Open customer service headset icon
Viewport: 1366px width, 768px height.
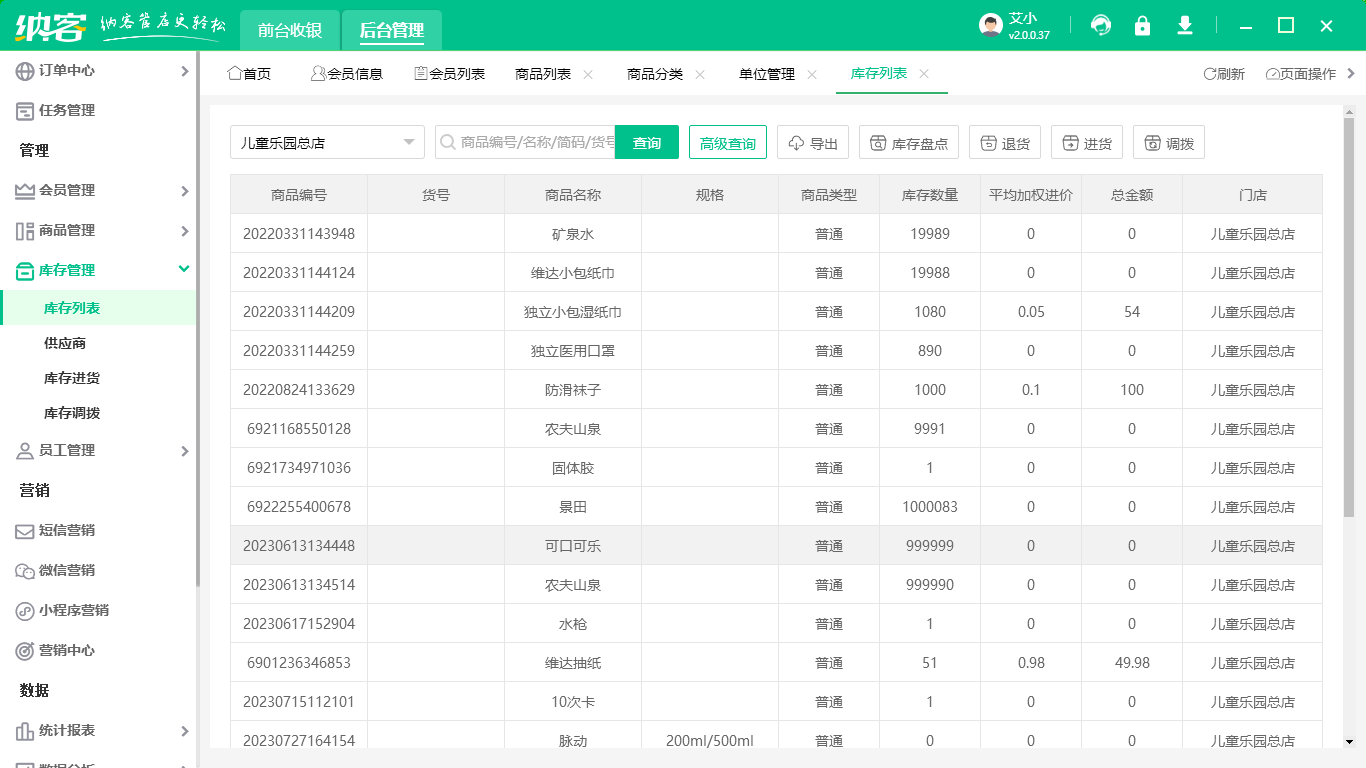[x=1101, y=26]
